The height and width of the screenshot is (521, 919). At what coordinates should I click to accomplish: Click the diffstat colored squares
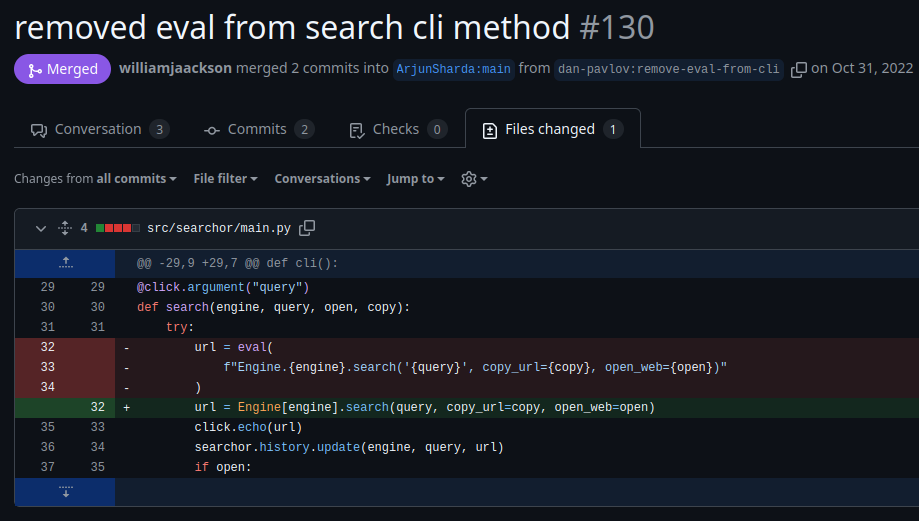(x=117, y=228)
